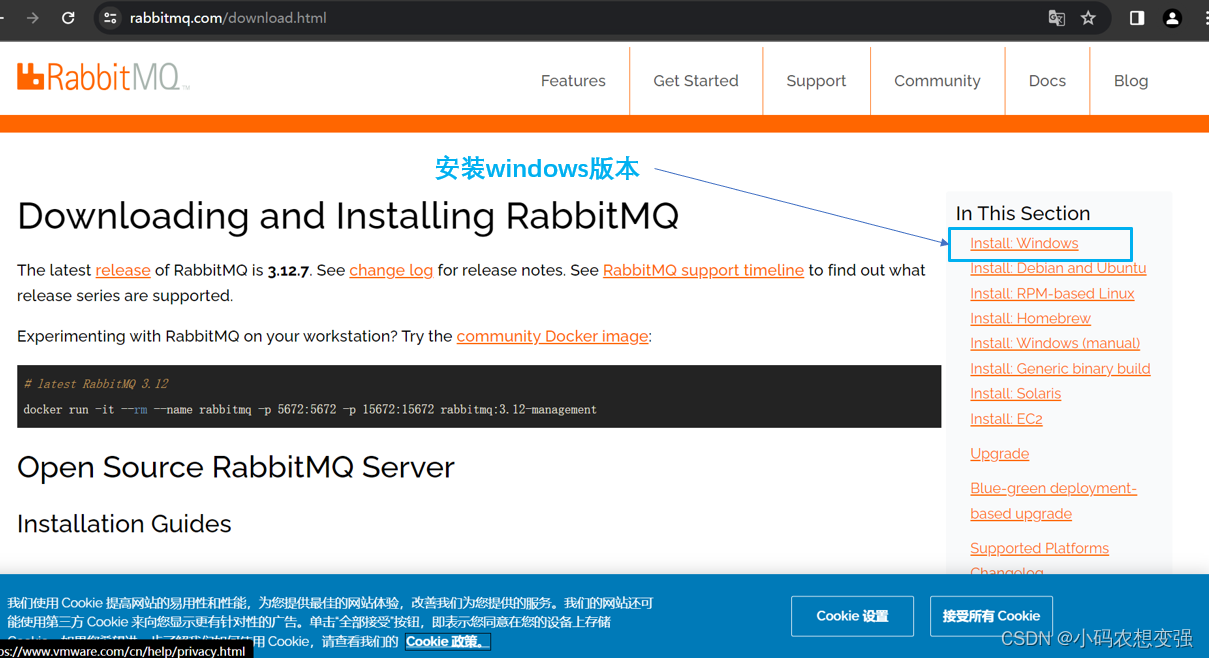This screenshot has height=658, width=1209.
Task: Open Install: Debian and Ubuntu
Action: pos(1058,268)
